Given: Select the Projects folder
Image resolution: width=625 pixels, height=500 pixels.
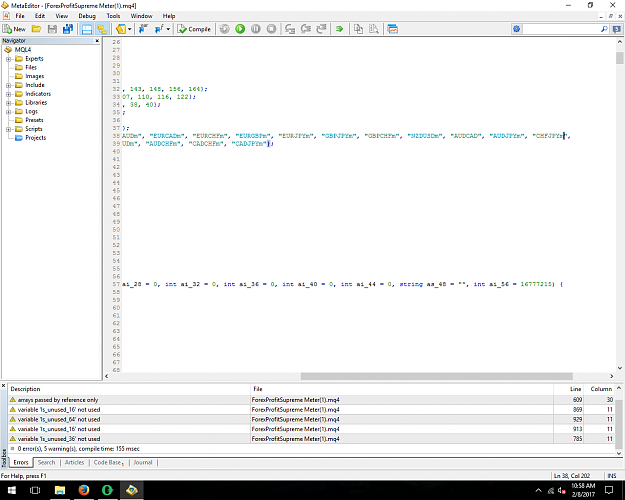Looking at the screenshot, I should [x=35, y=138].
